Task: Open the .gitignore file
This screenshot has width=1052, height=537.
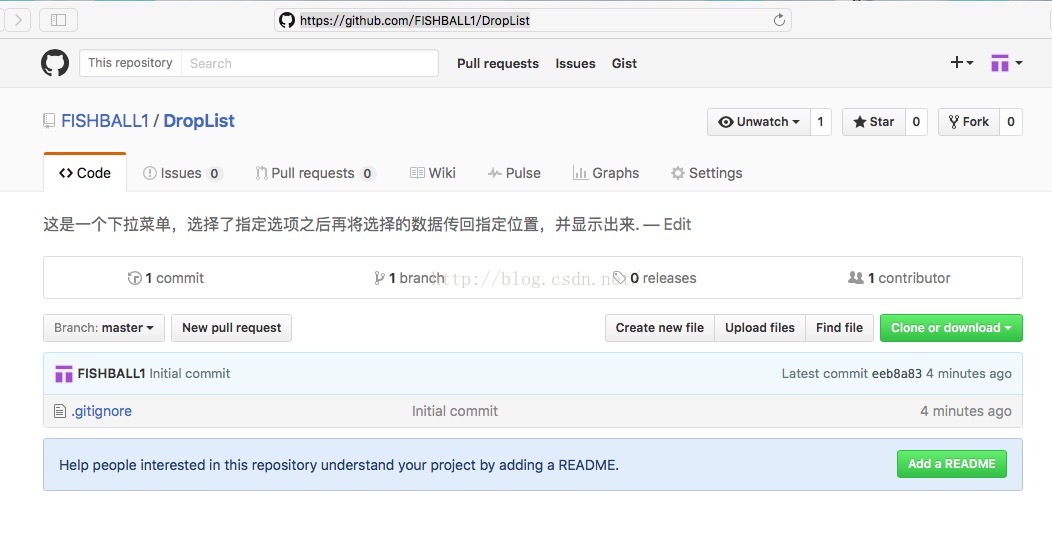Action: [101, 411]
